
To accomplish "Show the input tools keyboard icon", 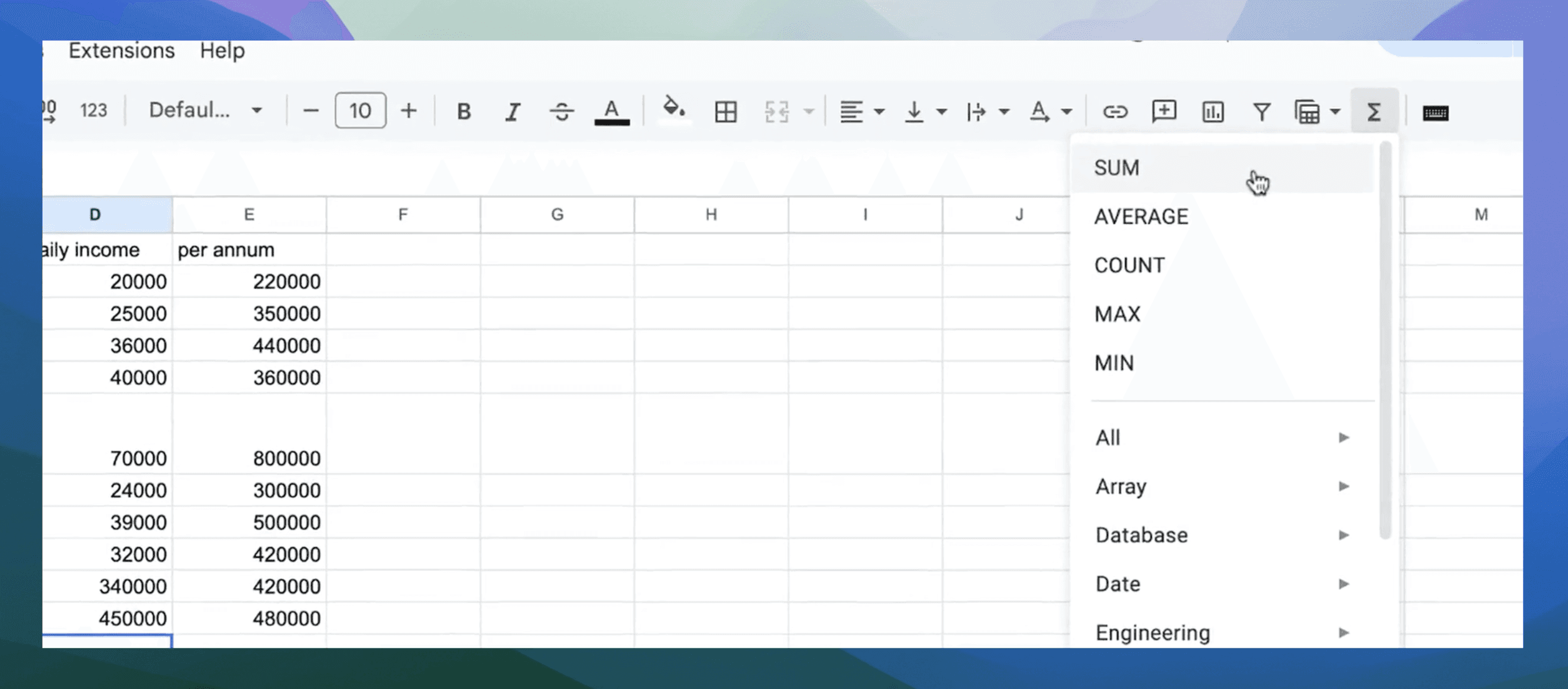I will coord(1437,111).
